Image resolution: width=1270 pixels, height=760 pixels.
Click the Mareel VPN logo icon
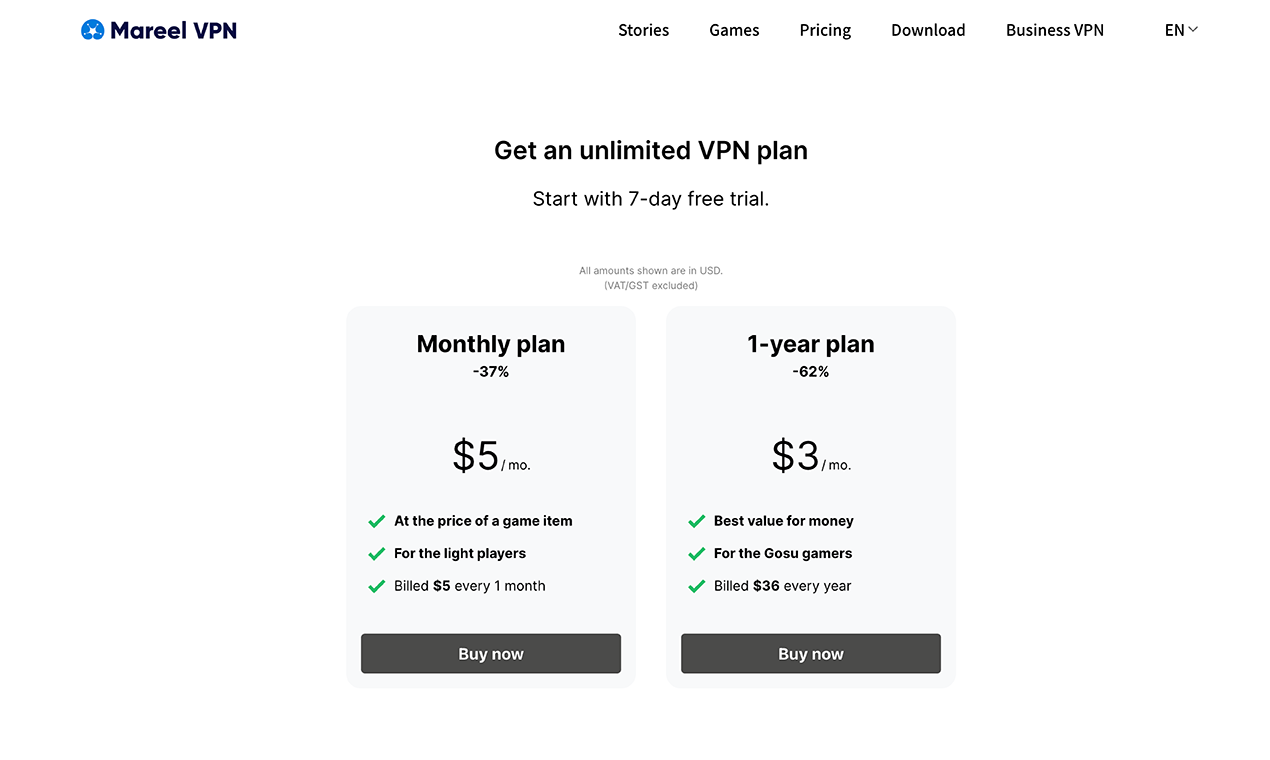[x=93, y=30]
